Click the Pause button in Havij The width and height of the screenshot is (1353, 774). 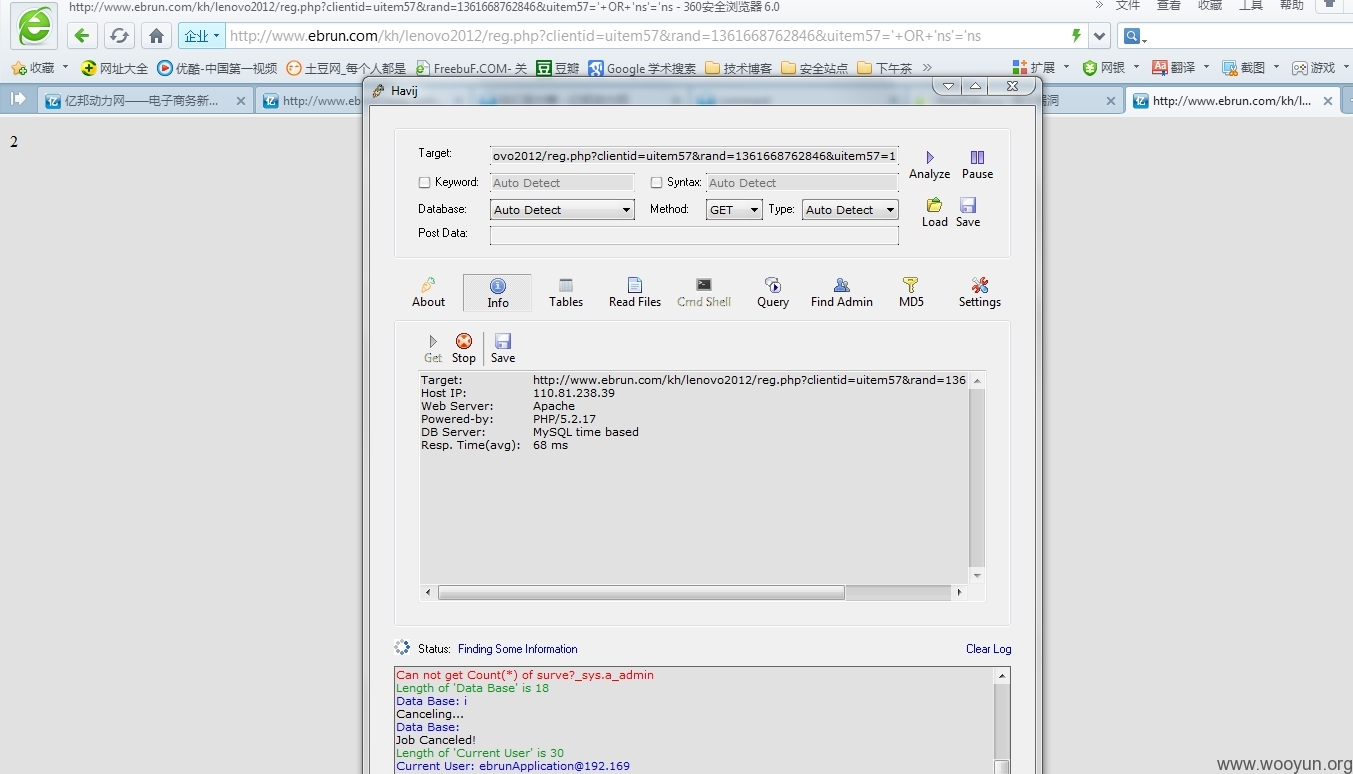tap(977, 165)
